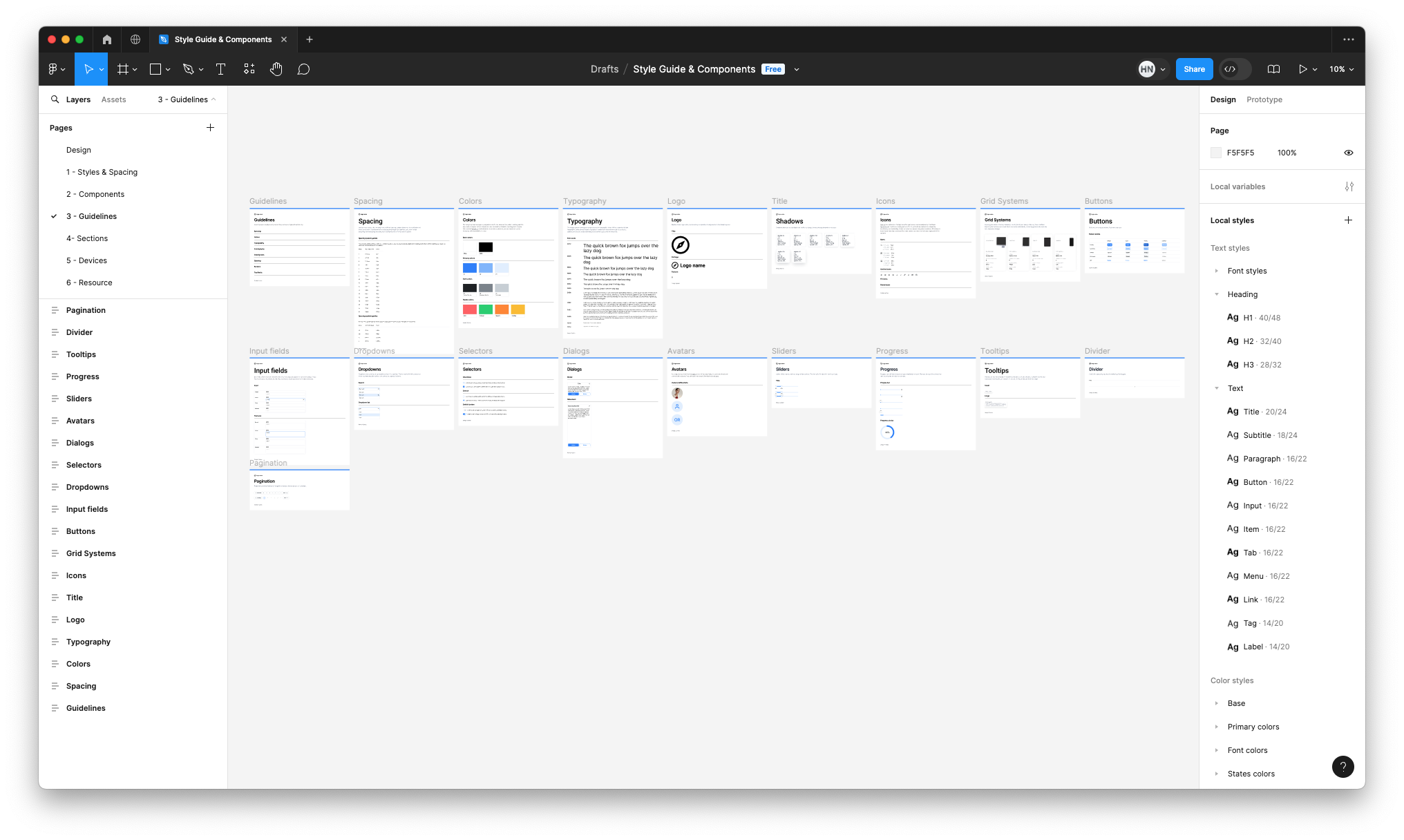Click the search icon in Layers panel
Screen dimensions: 1404x840
[x=55, y=99]
